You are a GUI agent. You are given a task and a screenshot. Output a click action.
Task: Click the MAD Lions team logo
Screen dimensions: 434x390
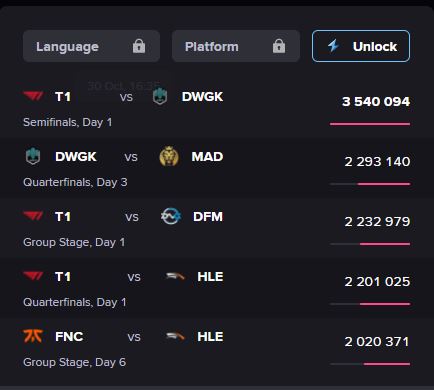(x=169, y=156)
